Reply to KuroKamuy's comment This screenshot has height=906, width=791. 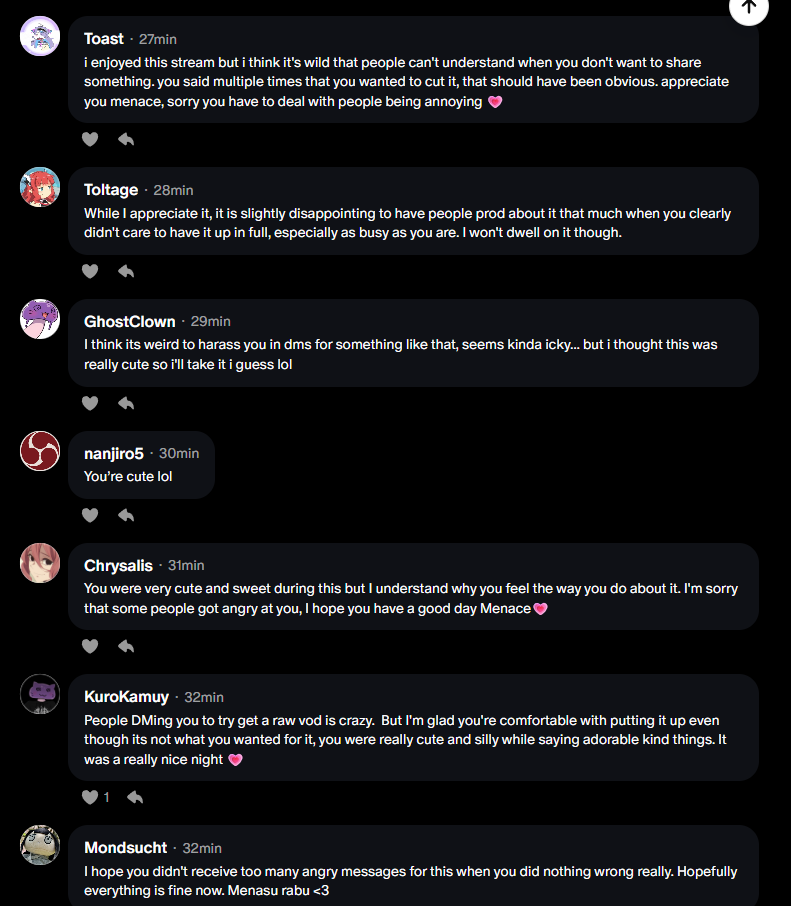134,797
